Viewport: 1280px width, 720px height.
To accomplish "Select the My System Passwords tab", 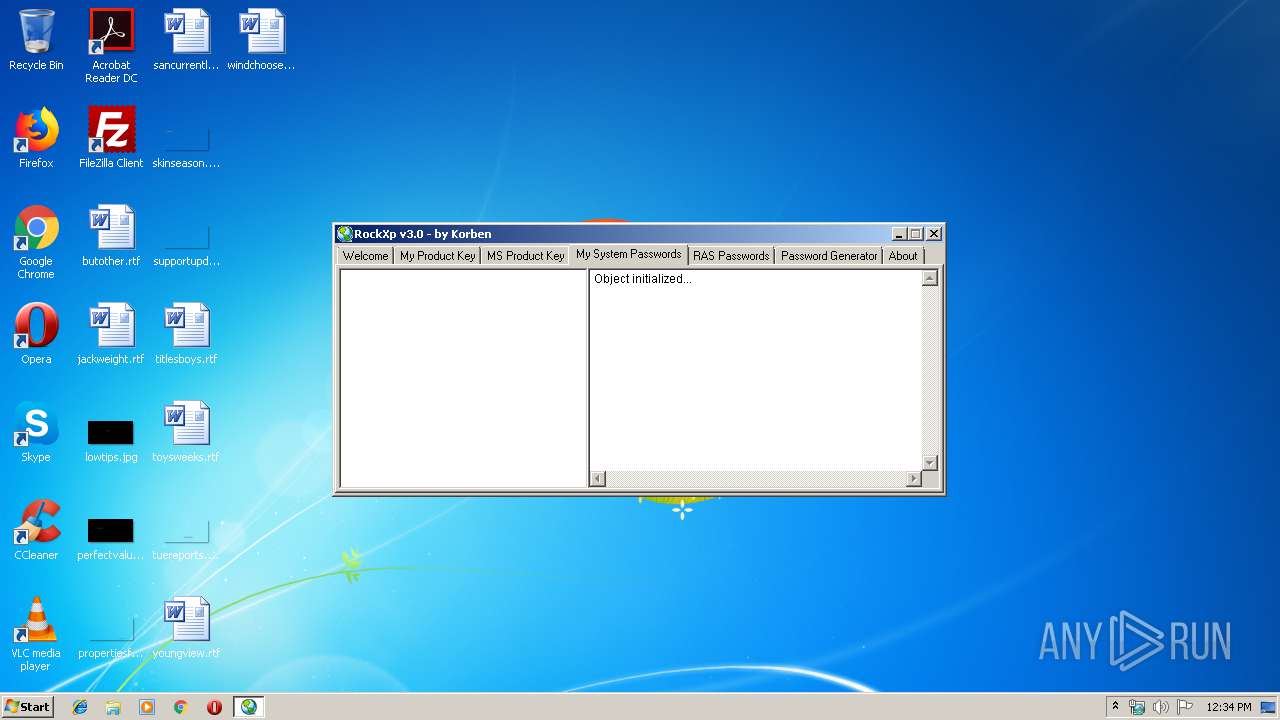I will tap(628, 255).
